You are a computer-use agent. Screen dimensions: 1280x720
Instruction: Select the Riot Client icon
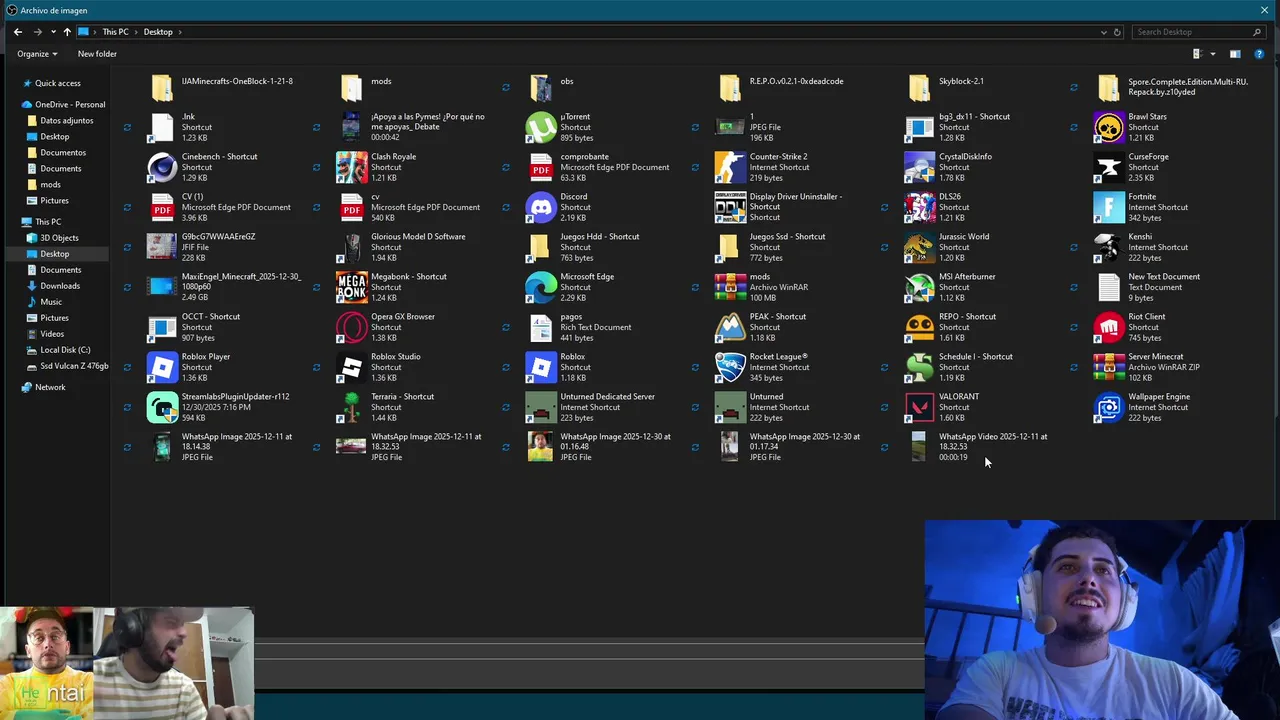tap(1109, 327)
